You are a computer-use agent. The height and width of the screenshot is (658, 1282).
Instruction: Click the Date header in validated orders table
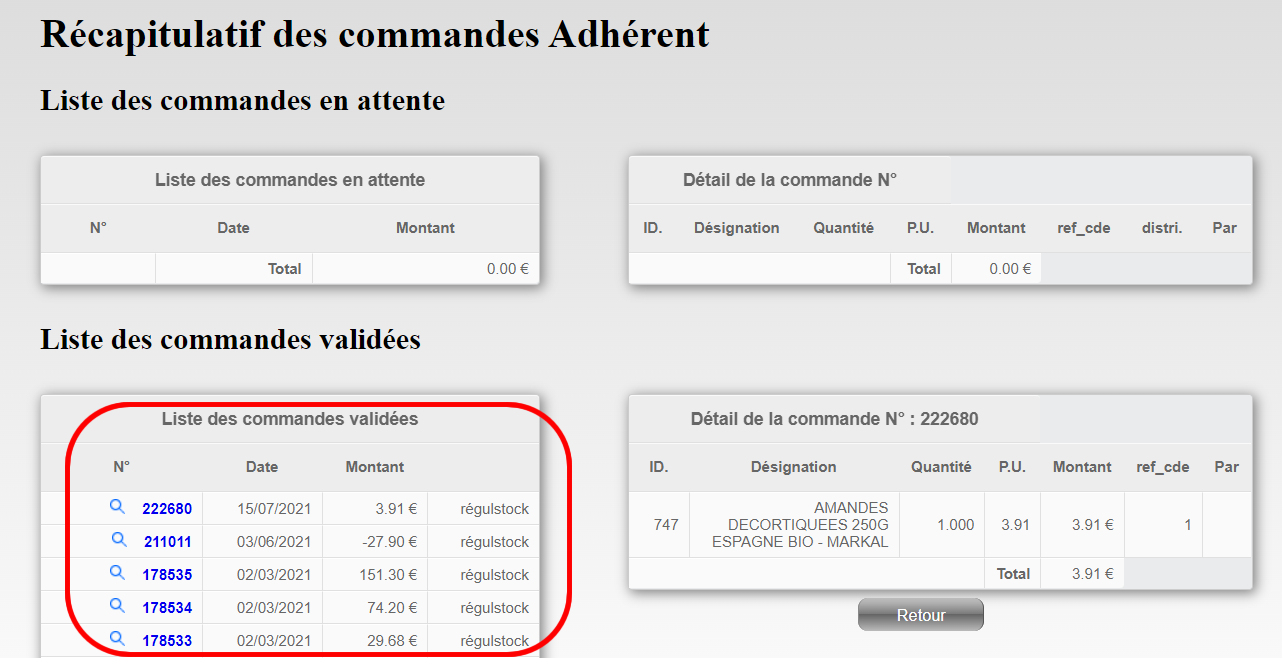click(262, 467)
